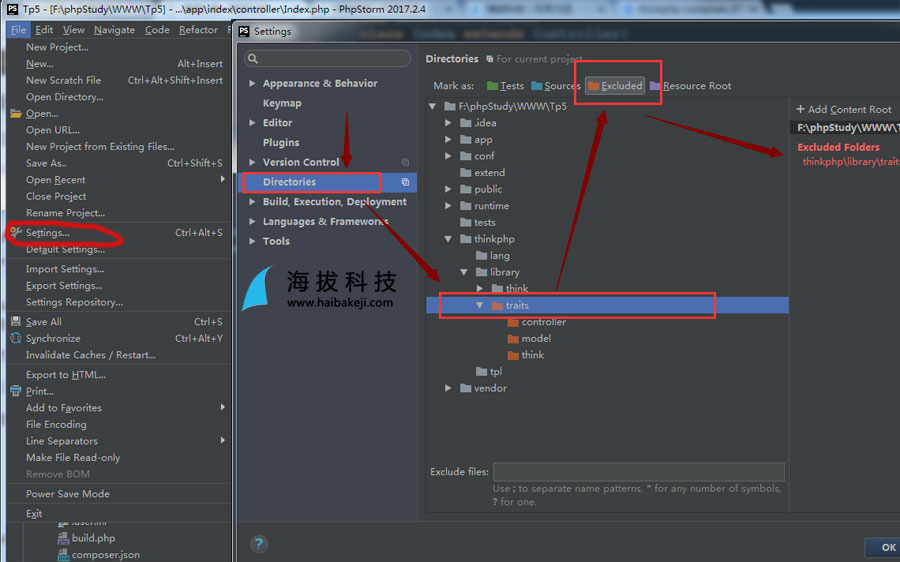Choose Save All menu entry

pyautogui.click(x=119, y=322)
